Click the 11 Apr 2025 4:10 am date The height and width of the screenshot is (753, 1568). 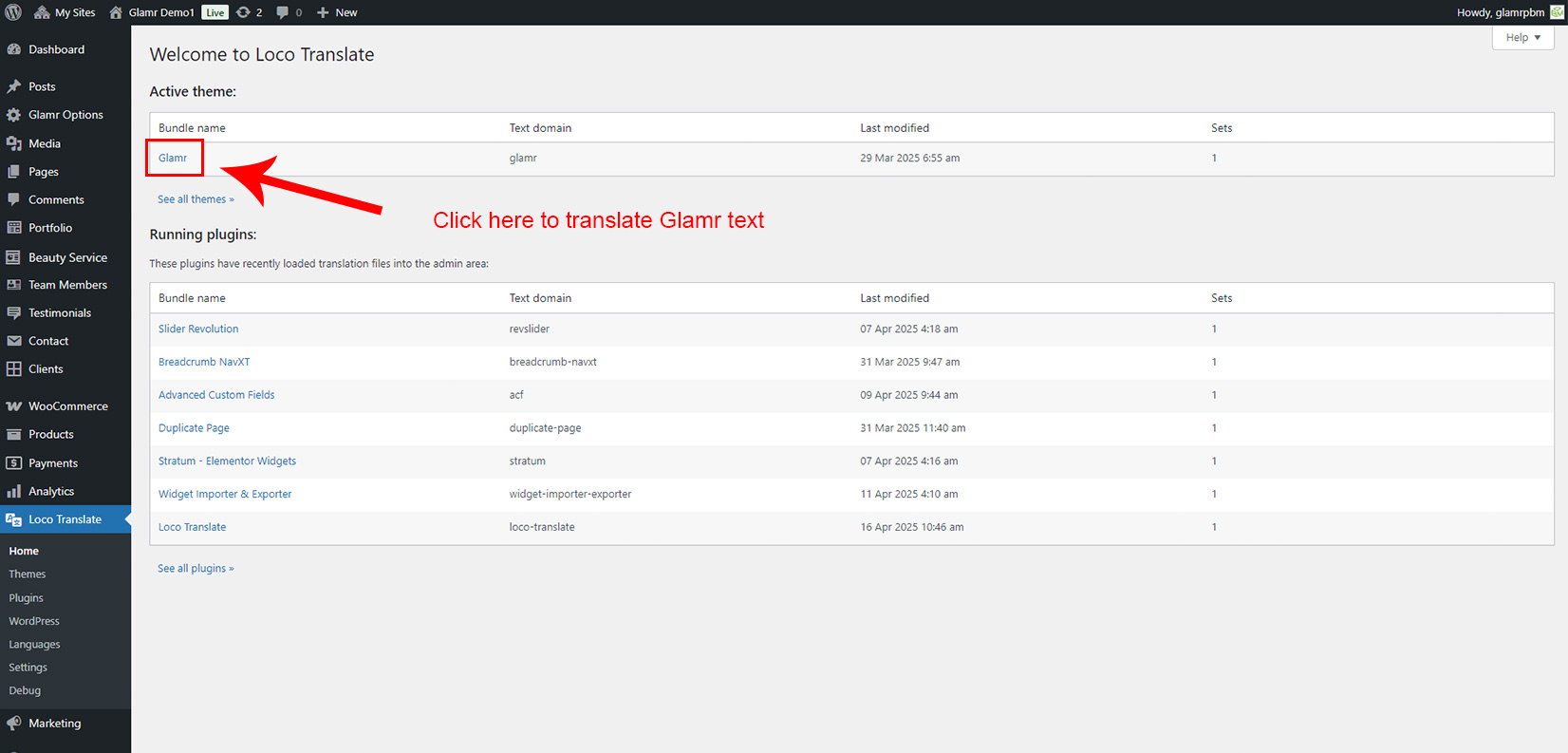point(909,494)
